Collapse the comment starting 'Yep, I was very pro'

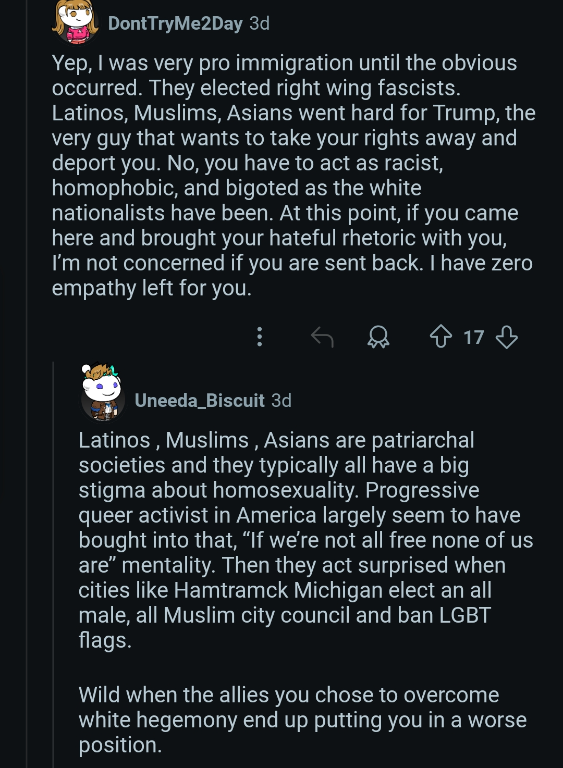click(x=294, y=175)
